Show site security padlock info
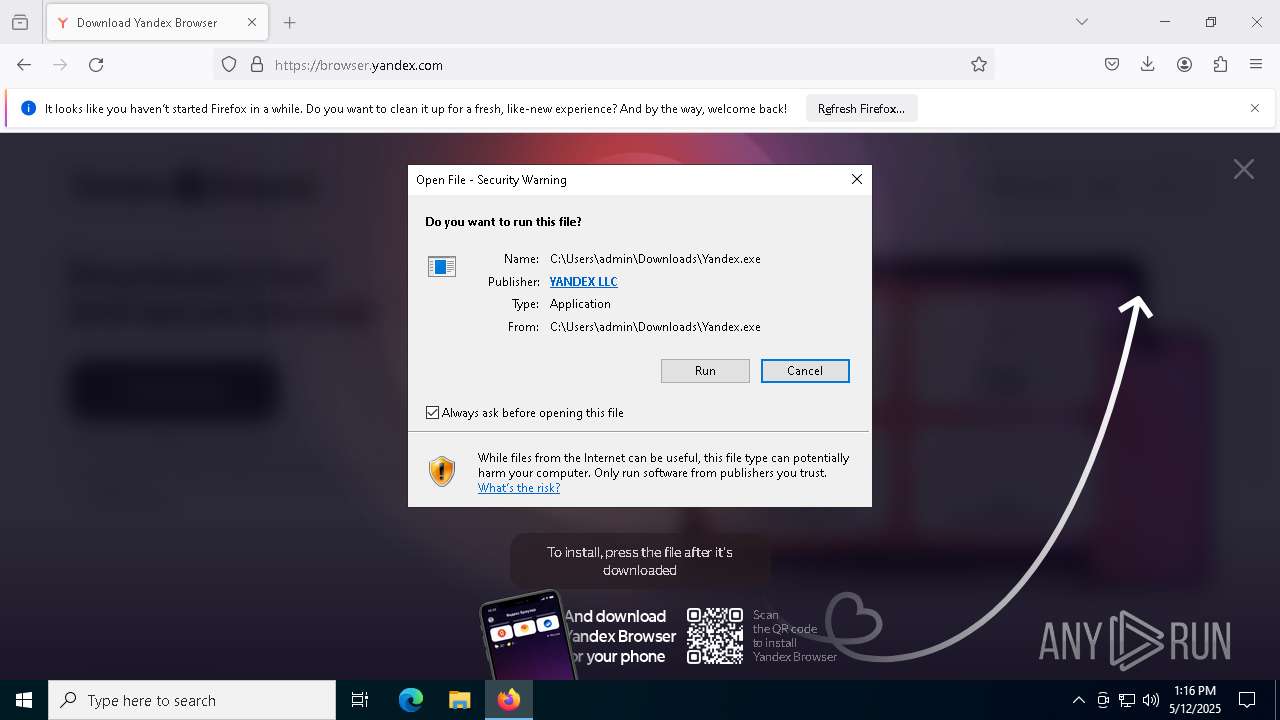Image resolution: width=1280 pixels, height=720 pixels. pyautogui.click(x=257, y=65)
